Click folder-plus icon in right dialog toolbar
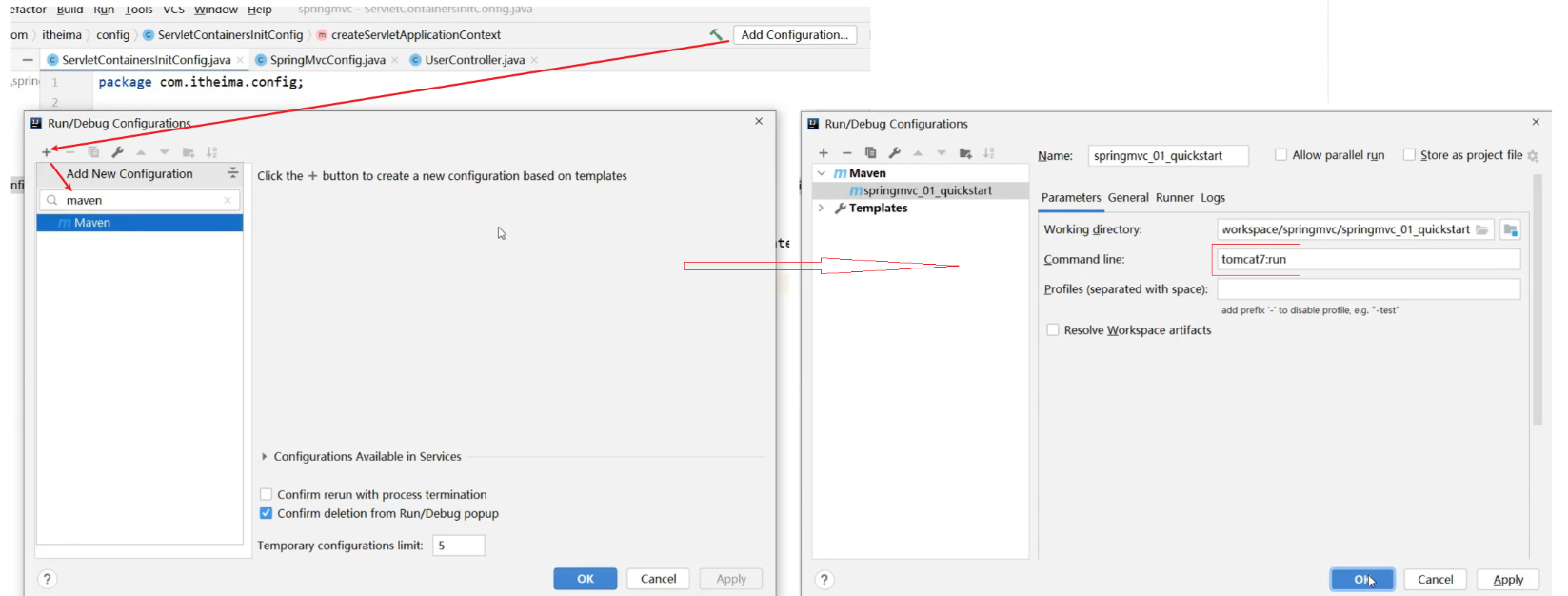The height and width of the screenshot is (596, 1568). coord(965,153)
